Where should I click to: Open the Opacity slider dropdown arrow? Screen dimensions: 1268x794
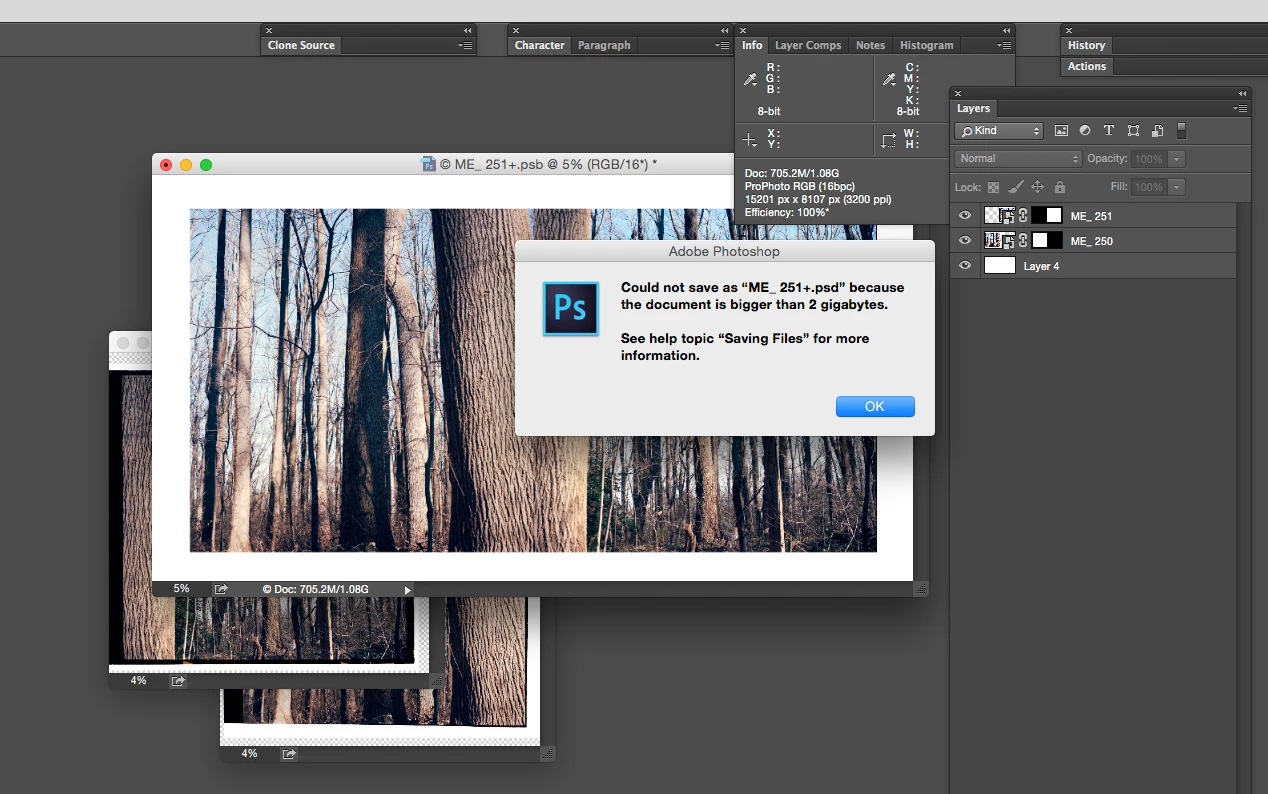click(x=1177, y=159)
